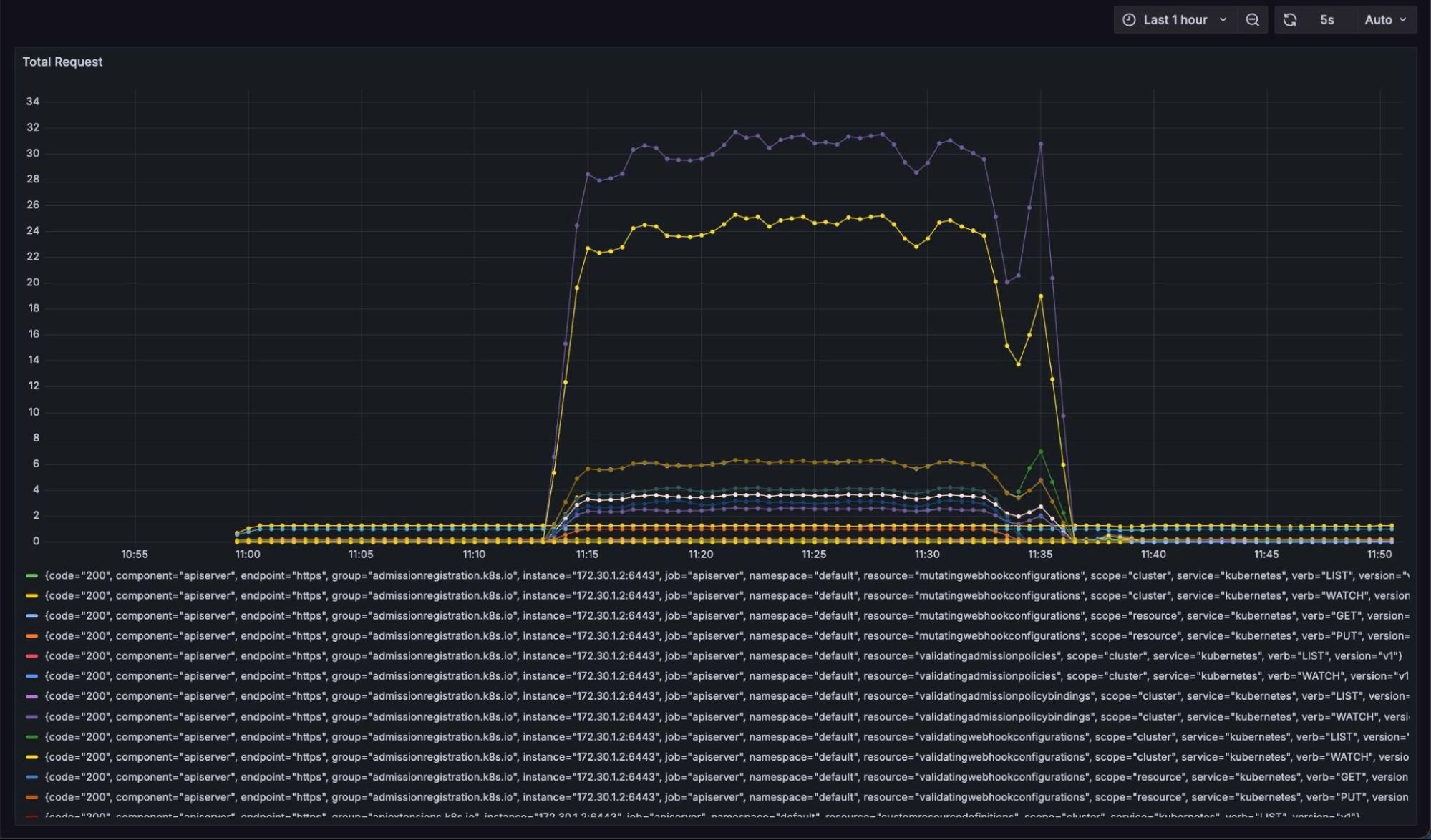This screenshot has width=1431, height=840.
Task: Click the purple line peak near 11:35
Action: (x=1040, y=145)
